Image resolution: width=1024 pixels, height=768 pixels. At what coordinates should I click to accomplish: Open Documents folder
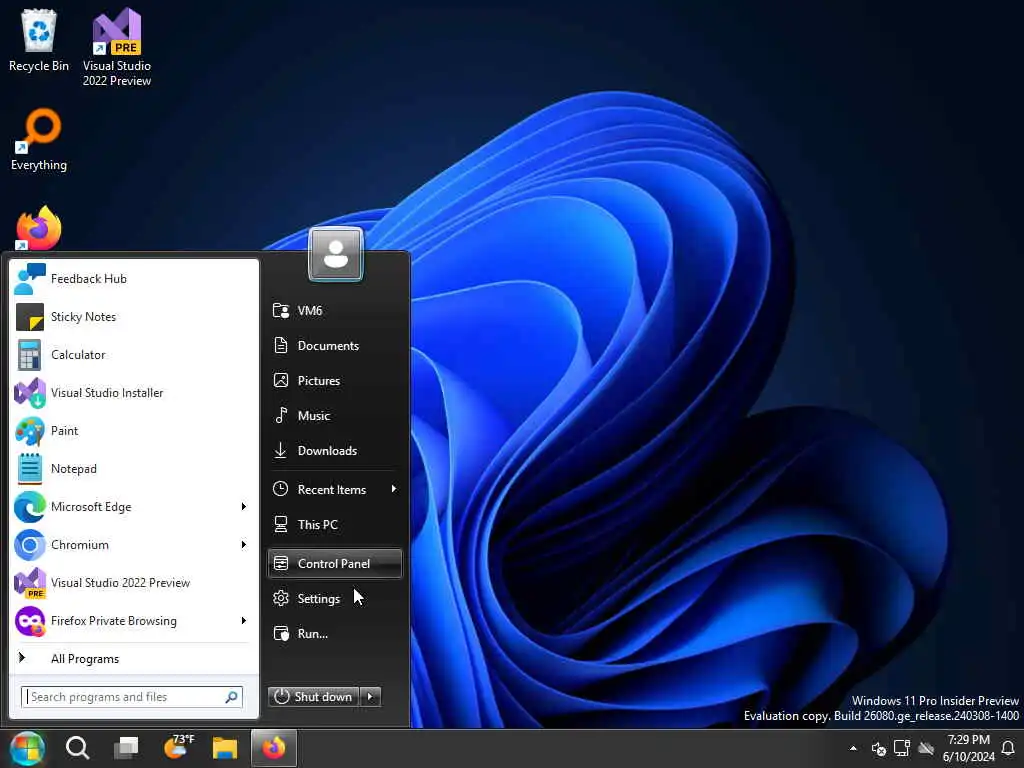[x=335, y=345]
